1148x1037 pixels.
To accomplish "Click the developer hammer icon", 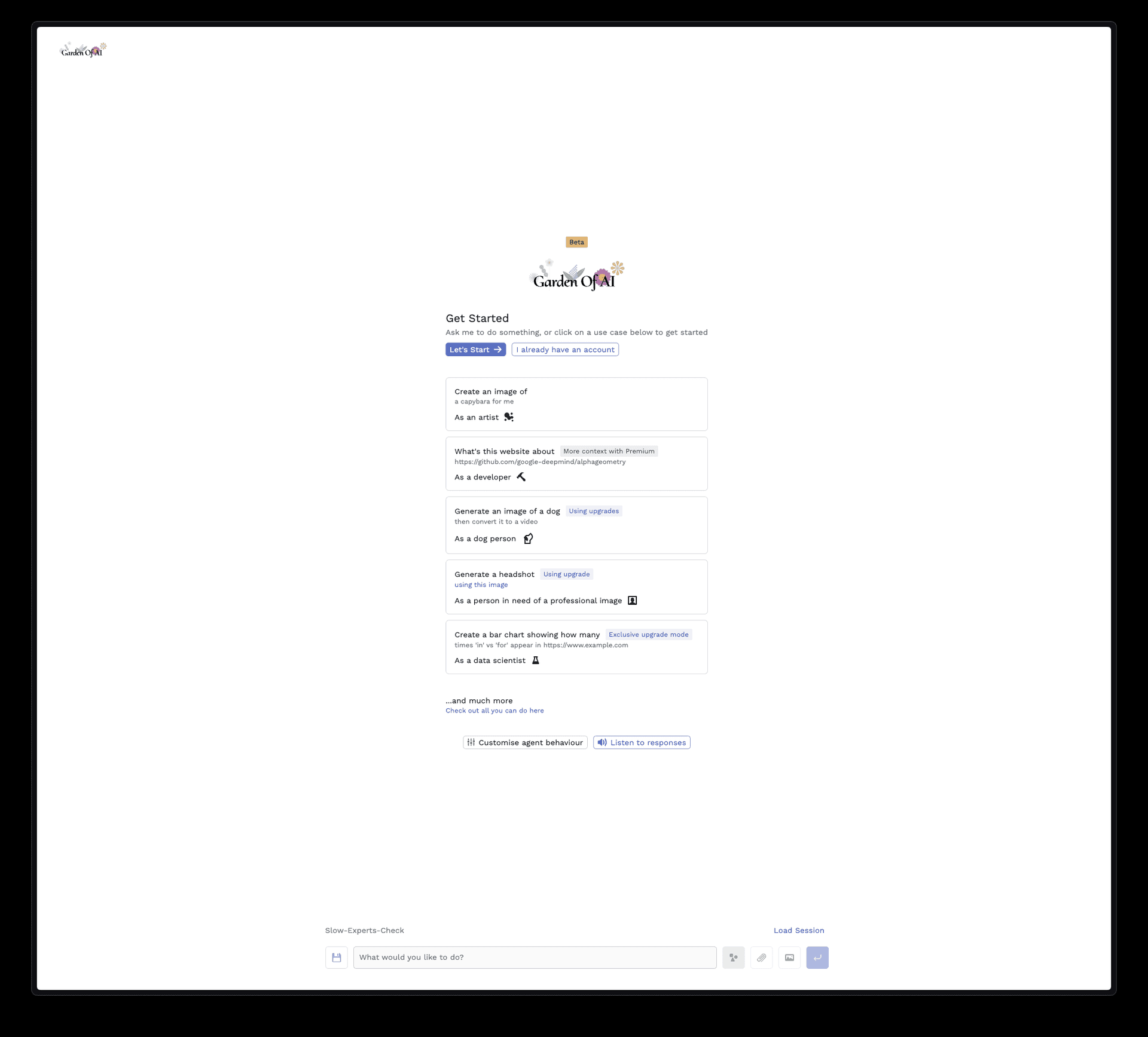I will 521,477.
